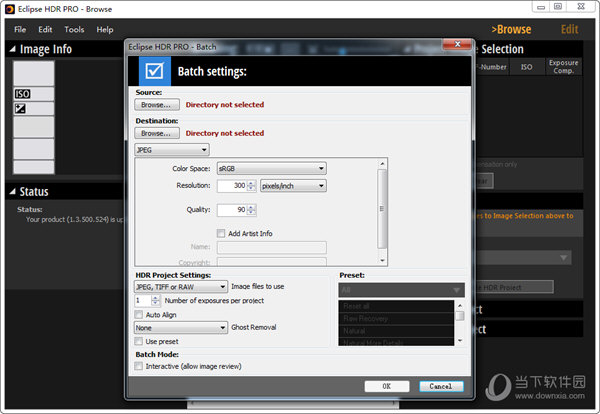This screenshot has height=414, width=600.
Task: Enable the Auto Align checkbox
Action: pyautogui.click(x=139, y=315)
